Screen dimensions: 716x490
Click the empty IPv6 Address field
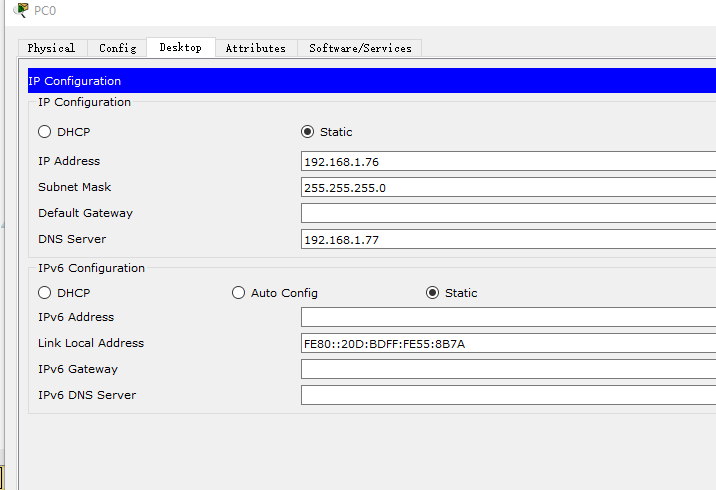(x=508, y=317)
